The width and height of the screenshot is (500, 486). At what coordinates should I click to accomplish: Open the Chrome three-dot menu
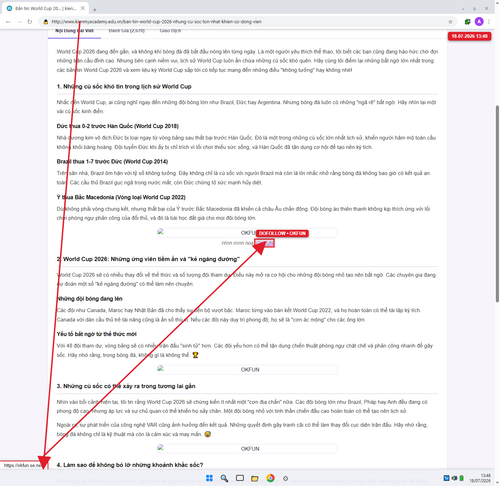[489, 22]
